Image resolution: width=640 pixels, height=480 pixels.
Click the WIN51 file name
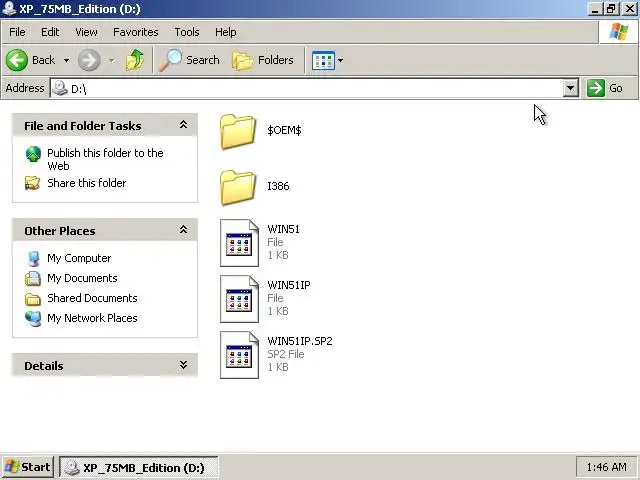tap(283, 229)
